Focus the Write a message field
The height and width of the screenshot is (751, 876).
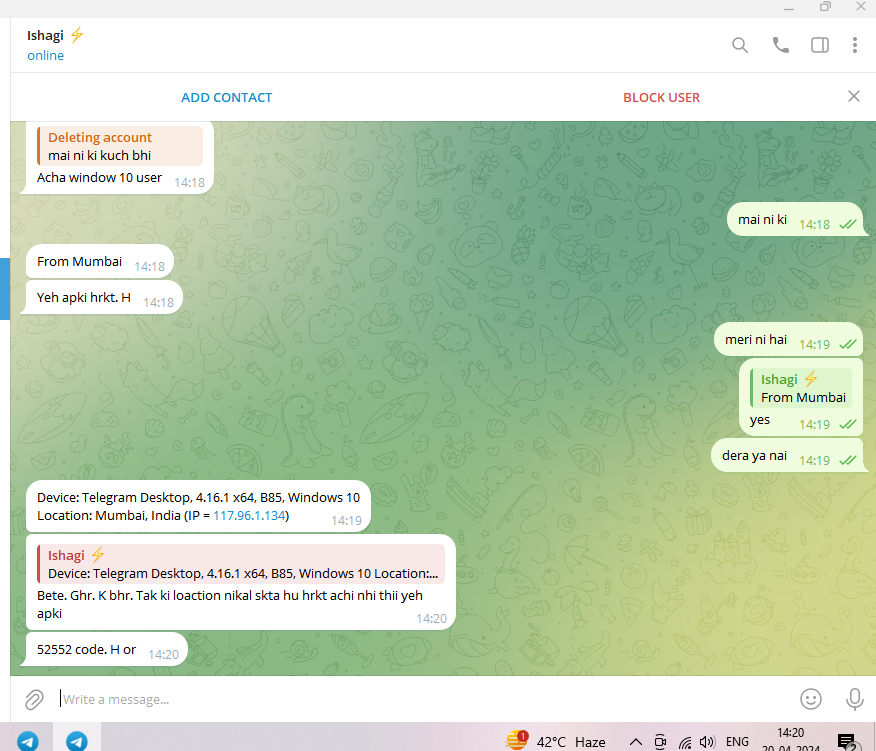click(425, 699)
